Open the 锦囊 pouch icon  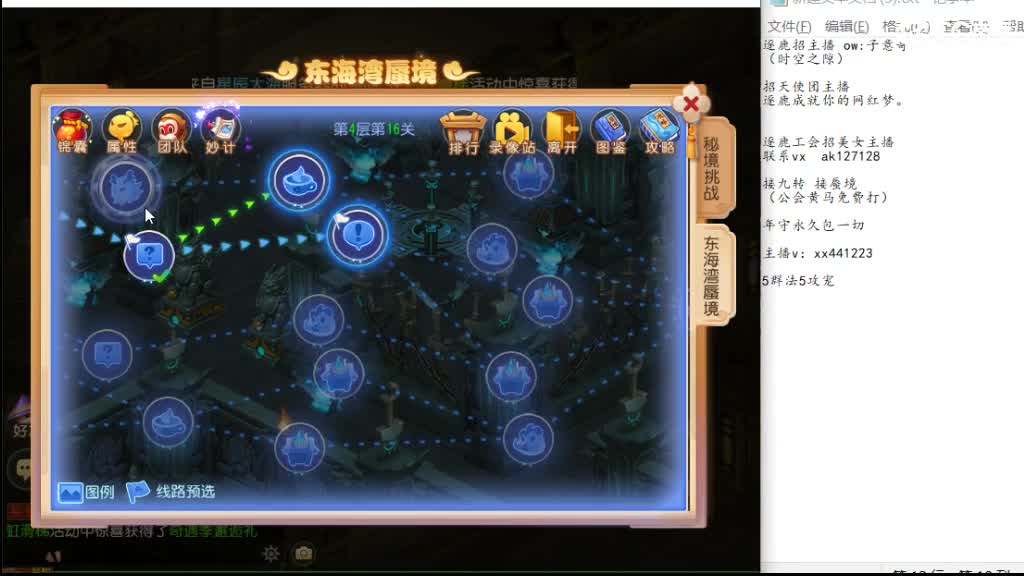pos(72,131)
